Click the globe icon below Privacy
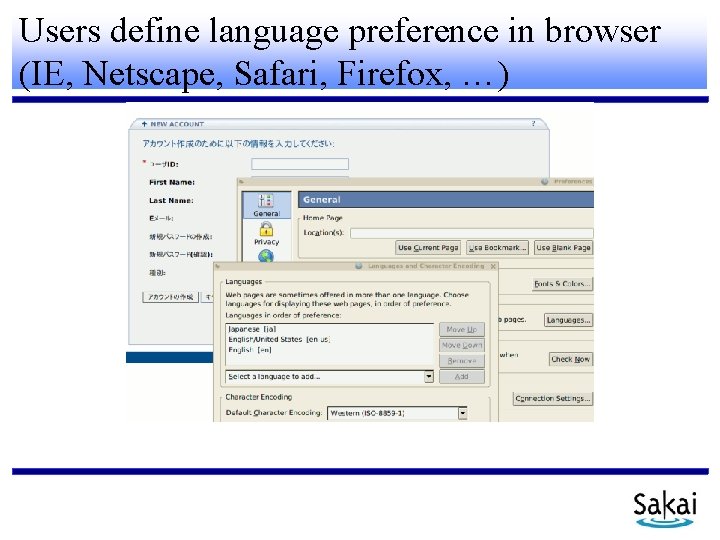 point(265,256)
